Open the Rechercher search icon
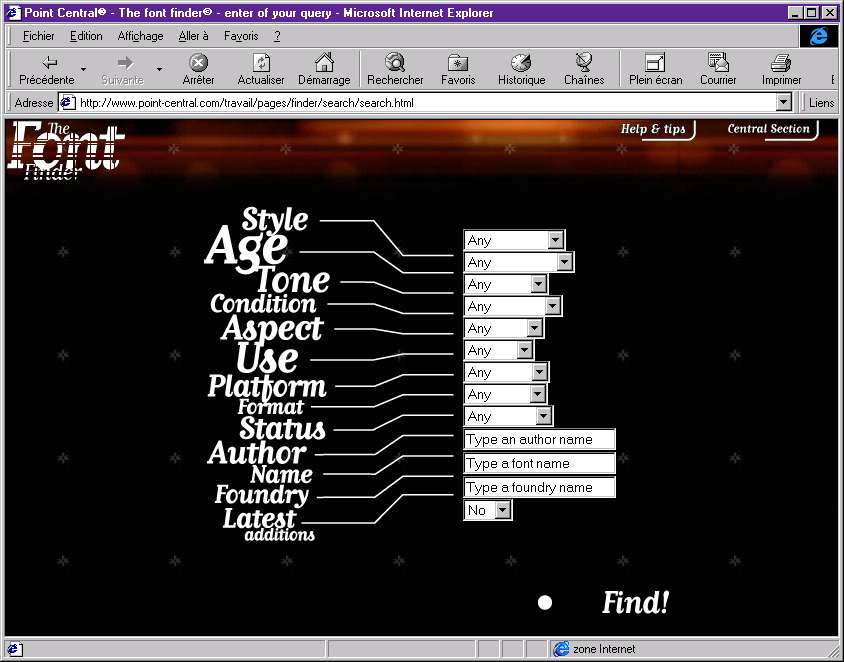Image resolution: width=844 pixels, height=662 pixels. [395, 62]
